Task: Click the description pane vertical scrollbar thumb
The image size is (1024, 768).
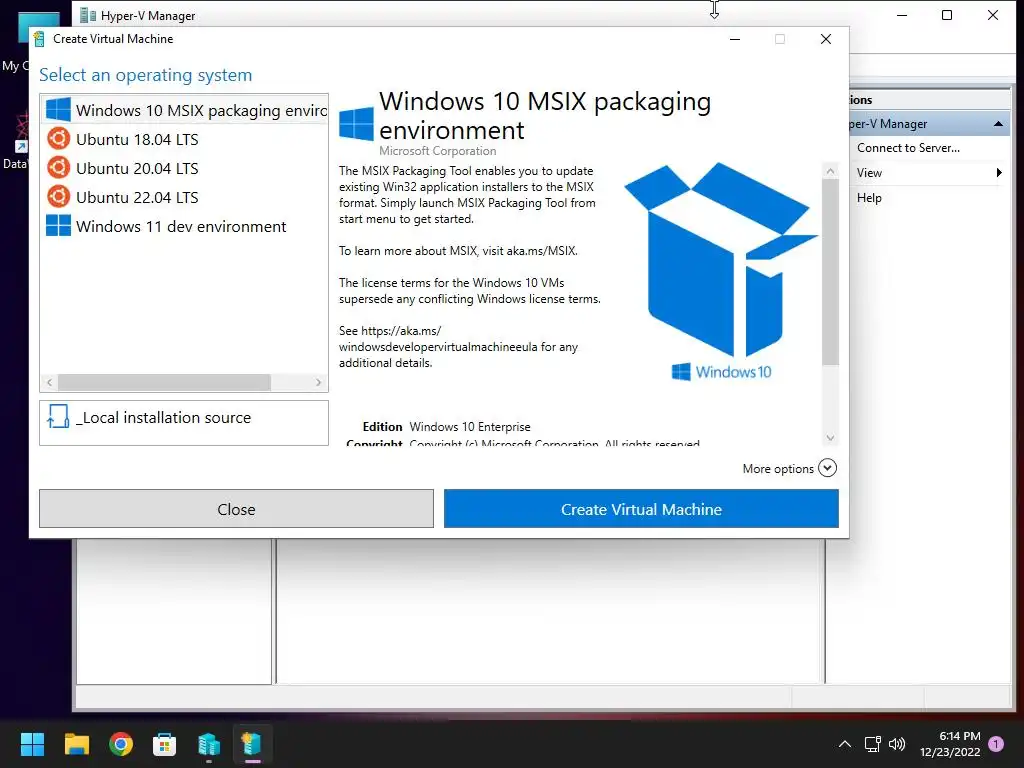Action: [x=830, y=272]
